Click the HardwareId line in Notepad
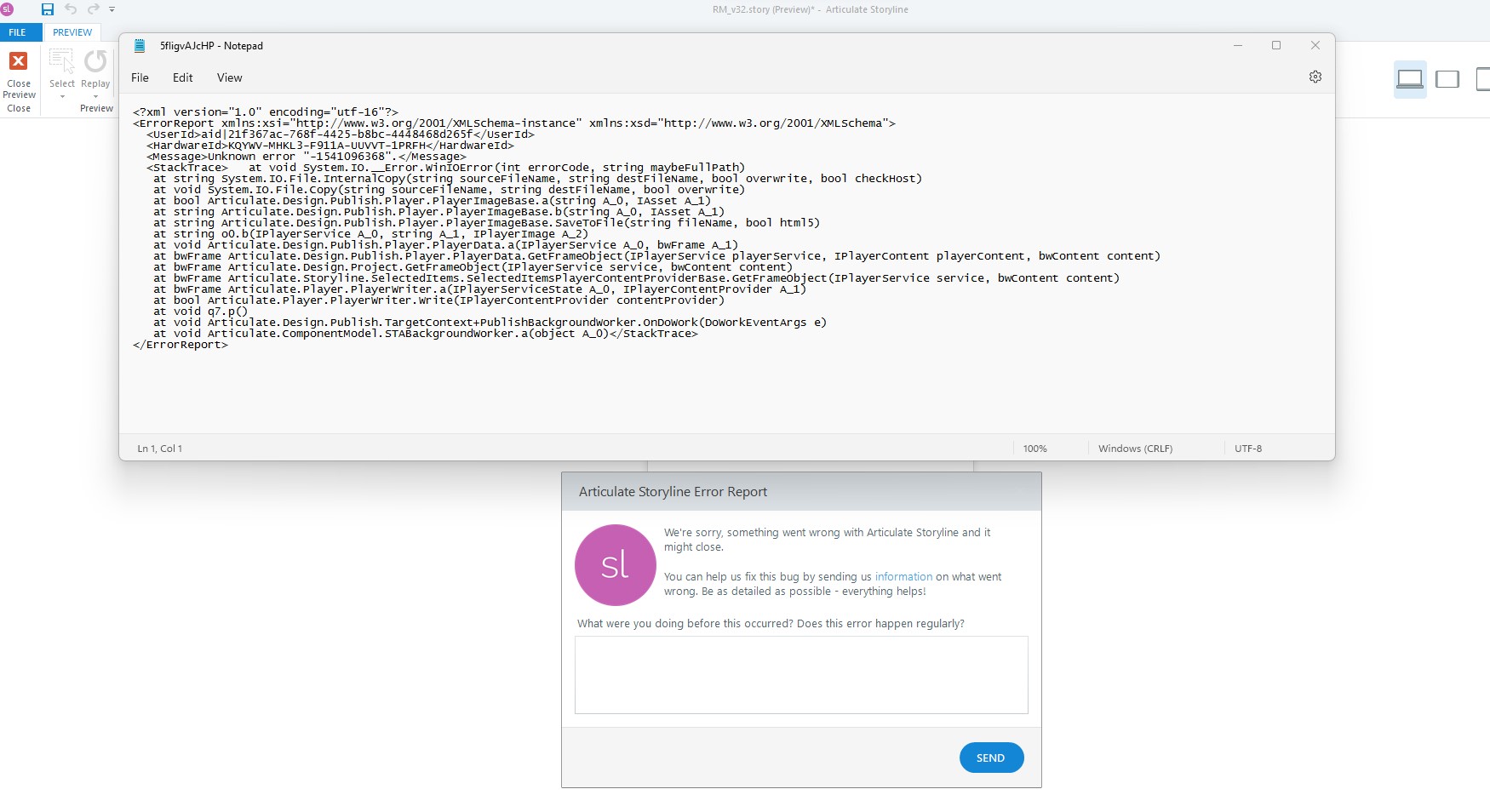 pos(330,146)
